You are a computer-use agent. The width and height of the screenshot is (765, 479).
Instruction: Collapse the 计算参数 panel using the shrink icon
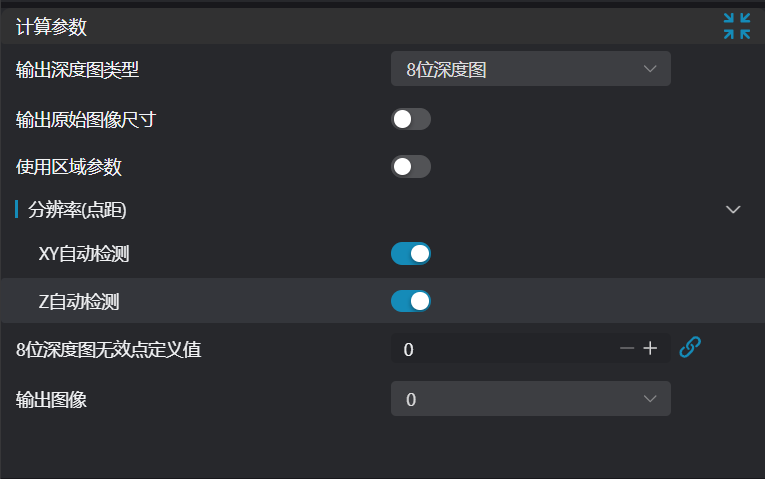pyautogui.click(x=737, y=26)
